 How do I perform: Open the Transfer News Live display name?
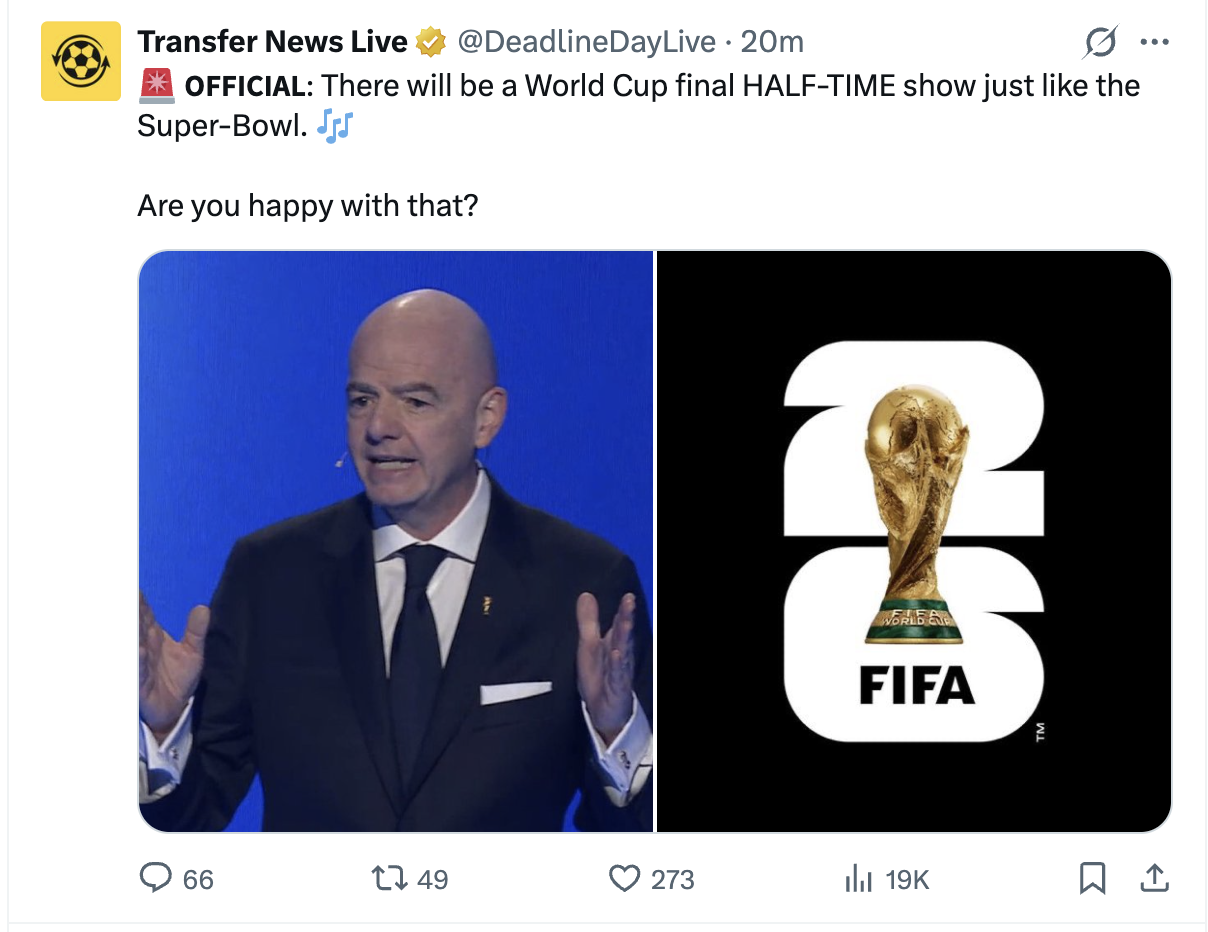coord(272,42)
